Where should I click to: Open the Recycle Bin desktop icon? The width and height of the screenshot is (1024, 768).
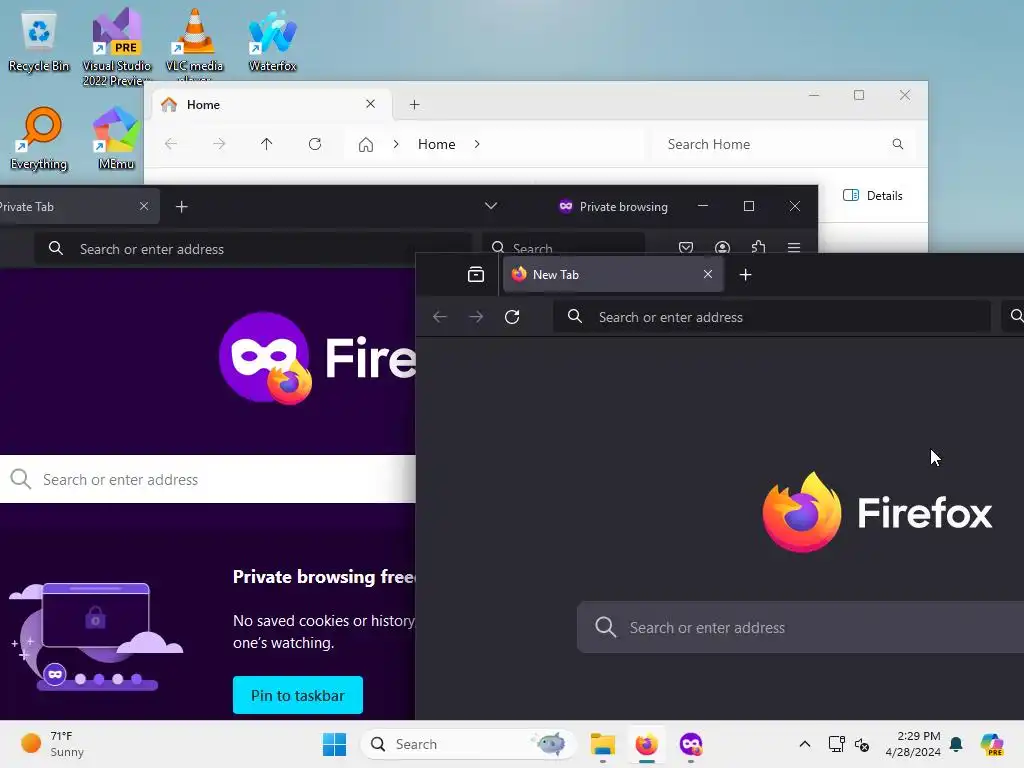[39, 41]
